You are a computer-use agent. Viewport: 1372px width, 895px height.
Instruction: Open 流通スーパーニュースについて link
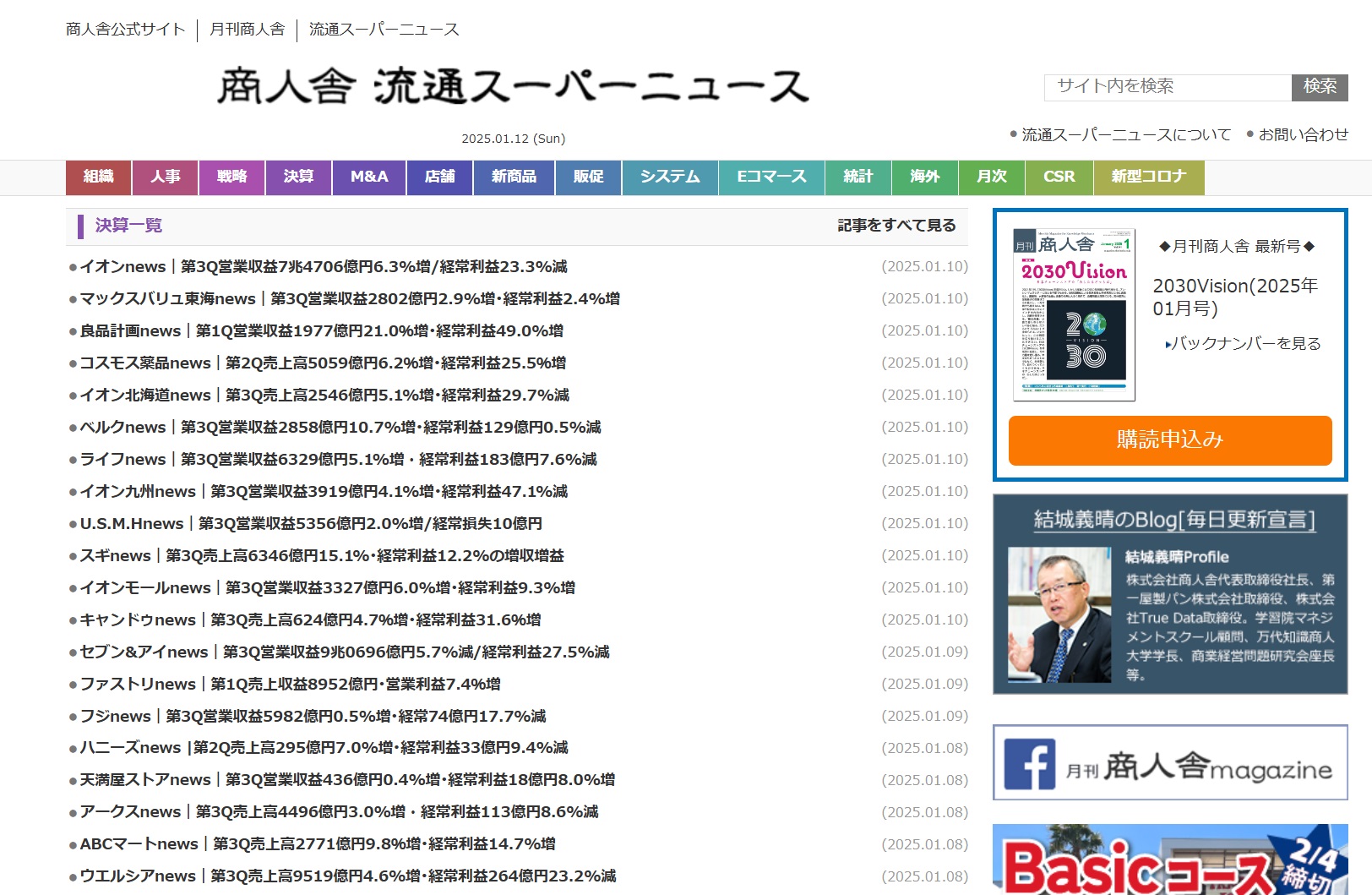point(1126,134)
